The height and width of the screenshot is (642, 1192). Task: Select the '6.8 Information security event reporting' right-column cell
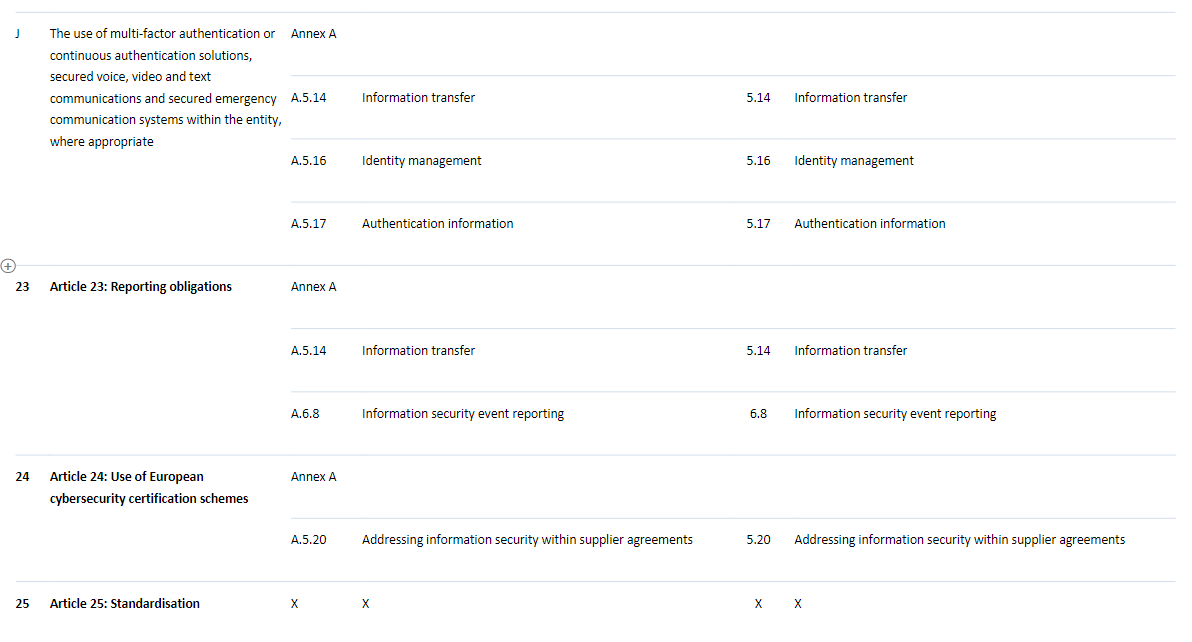click(895, 413)
